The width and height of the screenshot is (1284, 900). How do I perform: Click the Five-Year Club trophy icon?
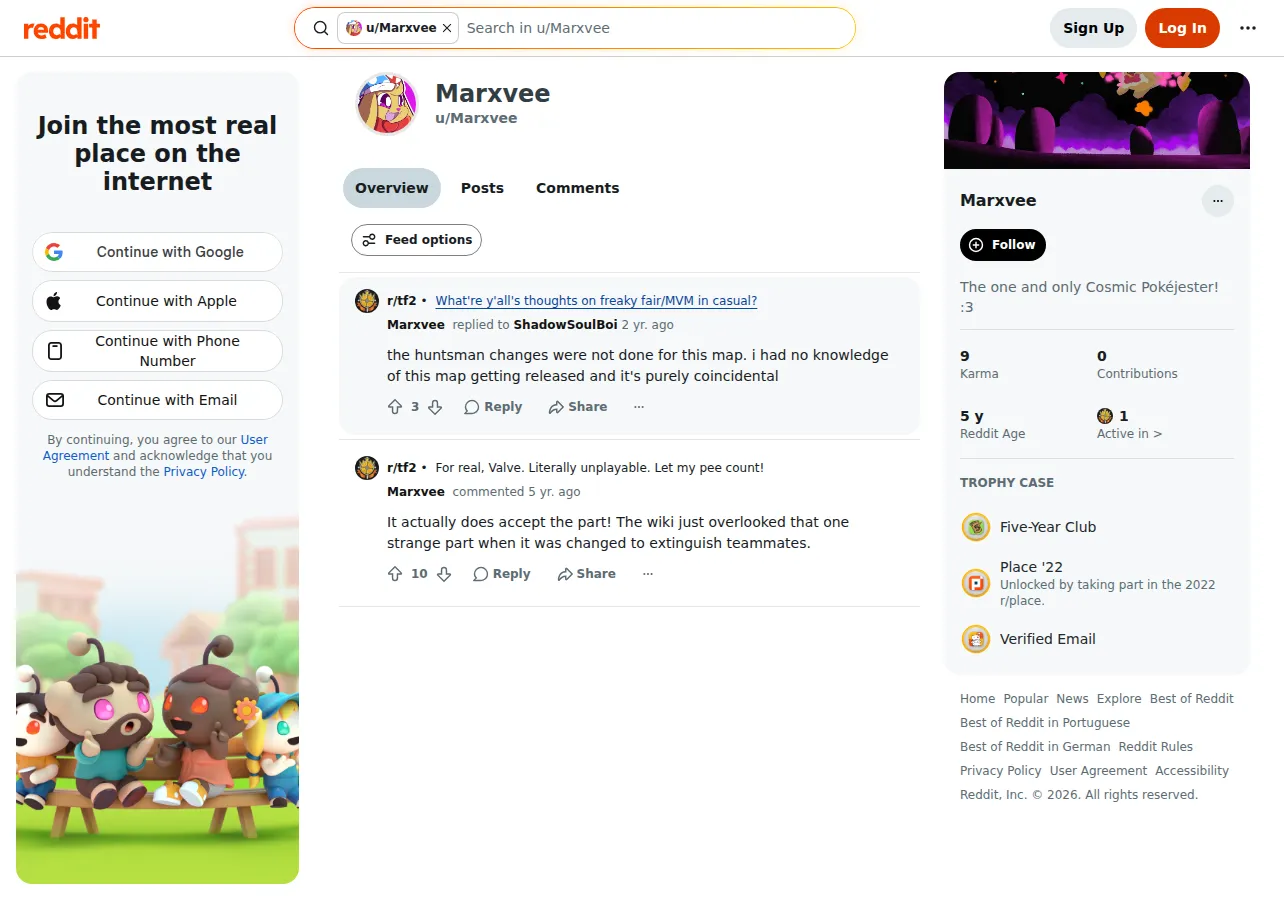[x=975, y=527]
